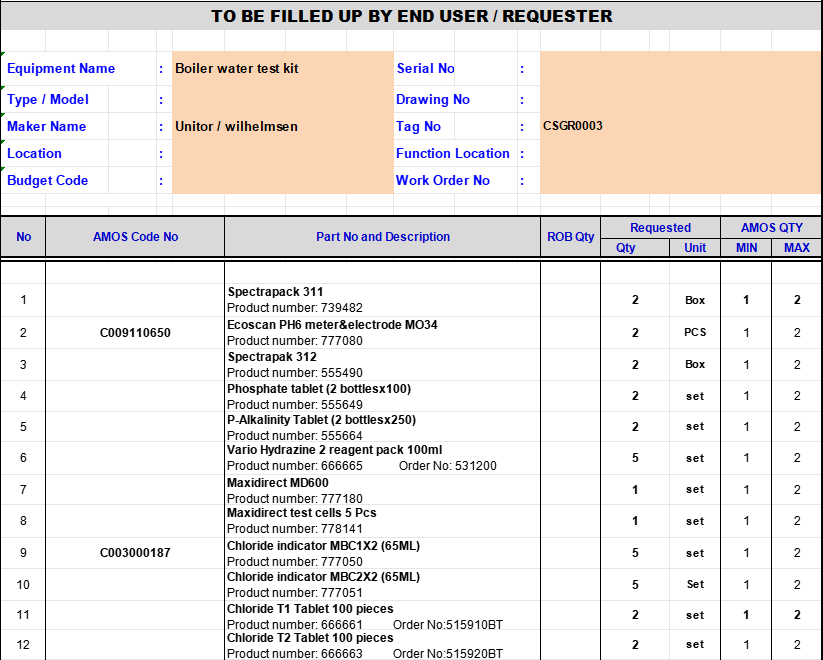Select the 'Requested' header cell
Screen dimensions: 823x660
click(660, 228)
